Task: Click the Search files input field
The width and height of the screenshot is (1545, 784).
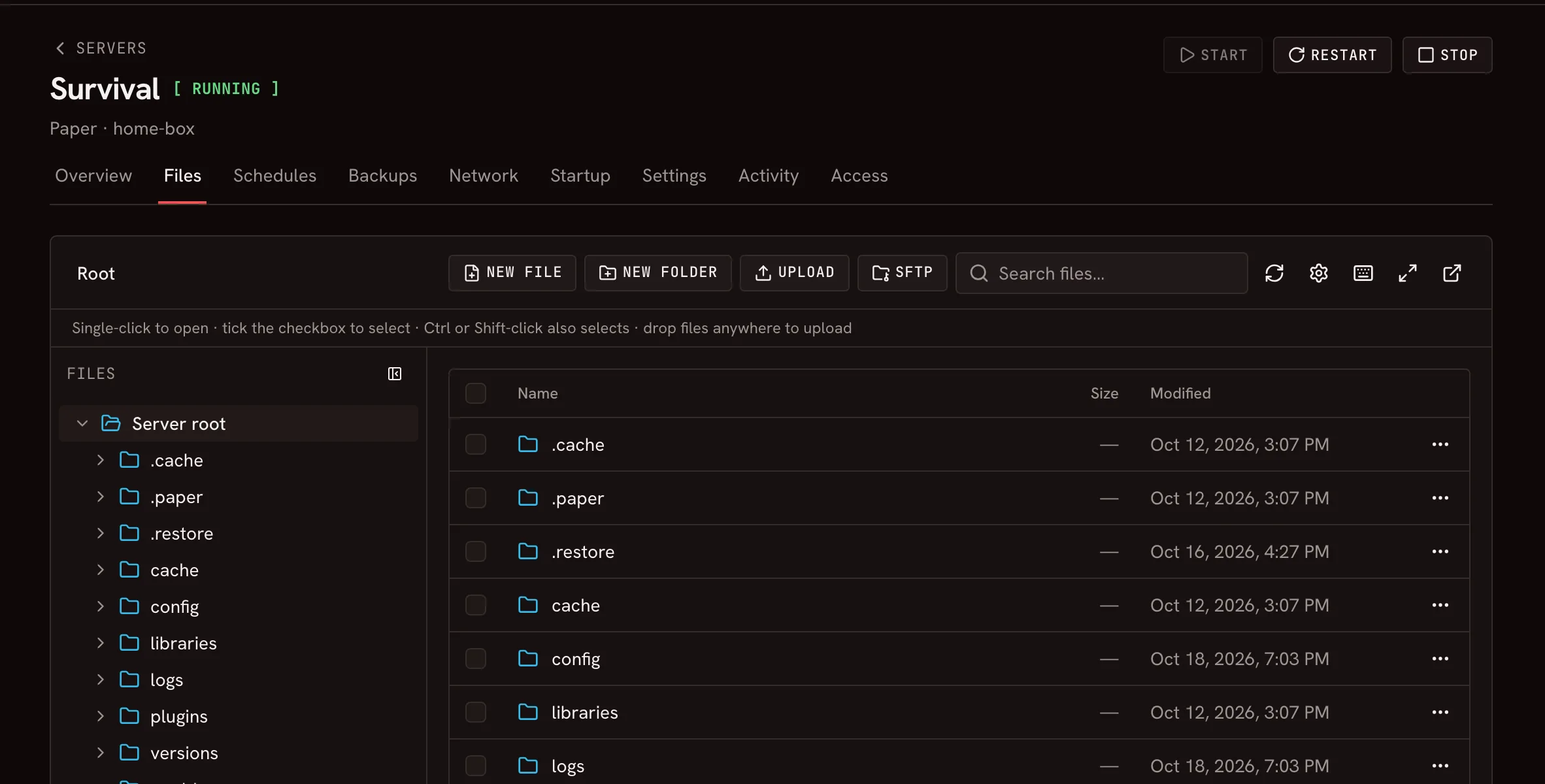Action: tap(1102, 273)
